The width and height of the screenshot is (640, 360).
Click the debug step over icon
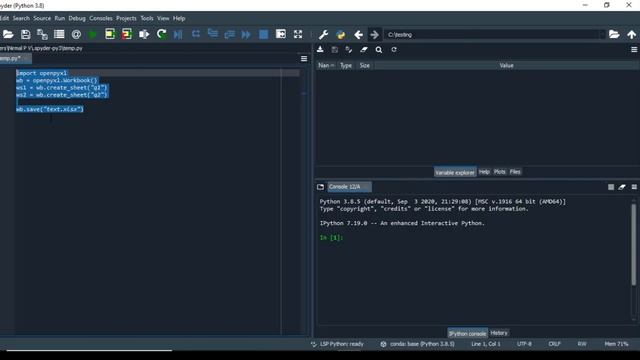pyautogui.click(x=196, y=34)
